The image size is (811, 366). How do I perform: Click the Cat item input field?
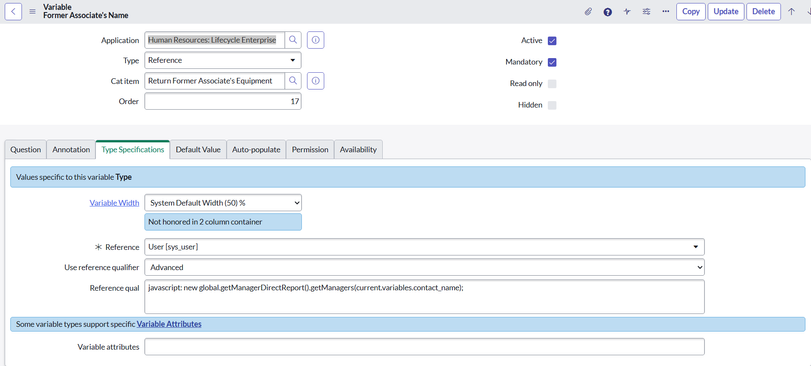click(214, 81)
